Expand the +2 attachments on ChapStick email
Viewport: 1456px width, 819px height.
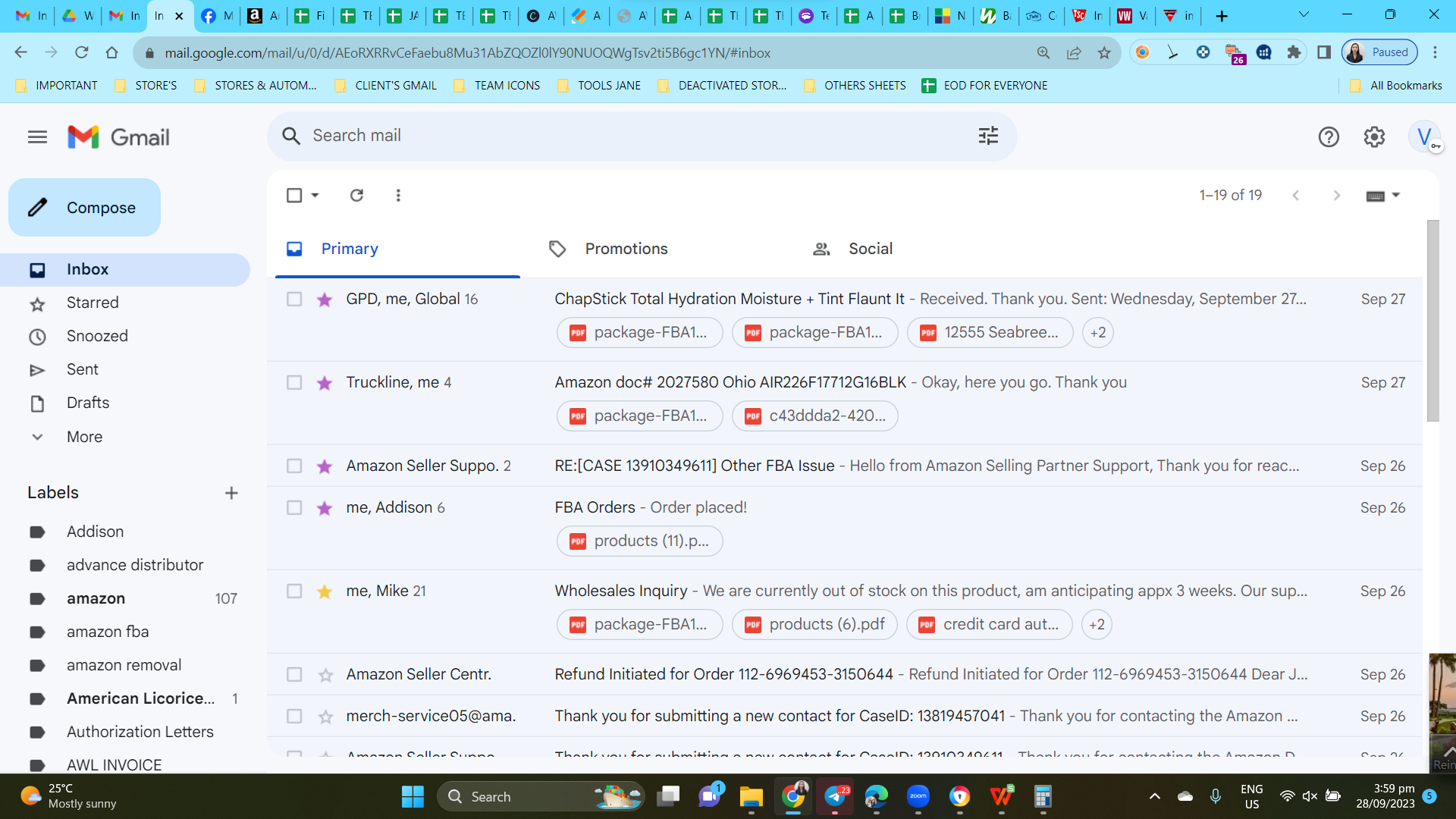[1098, 333]
